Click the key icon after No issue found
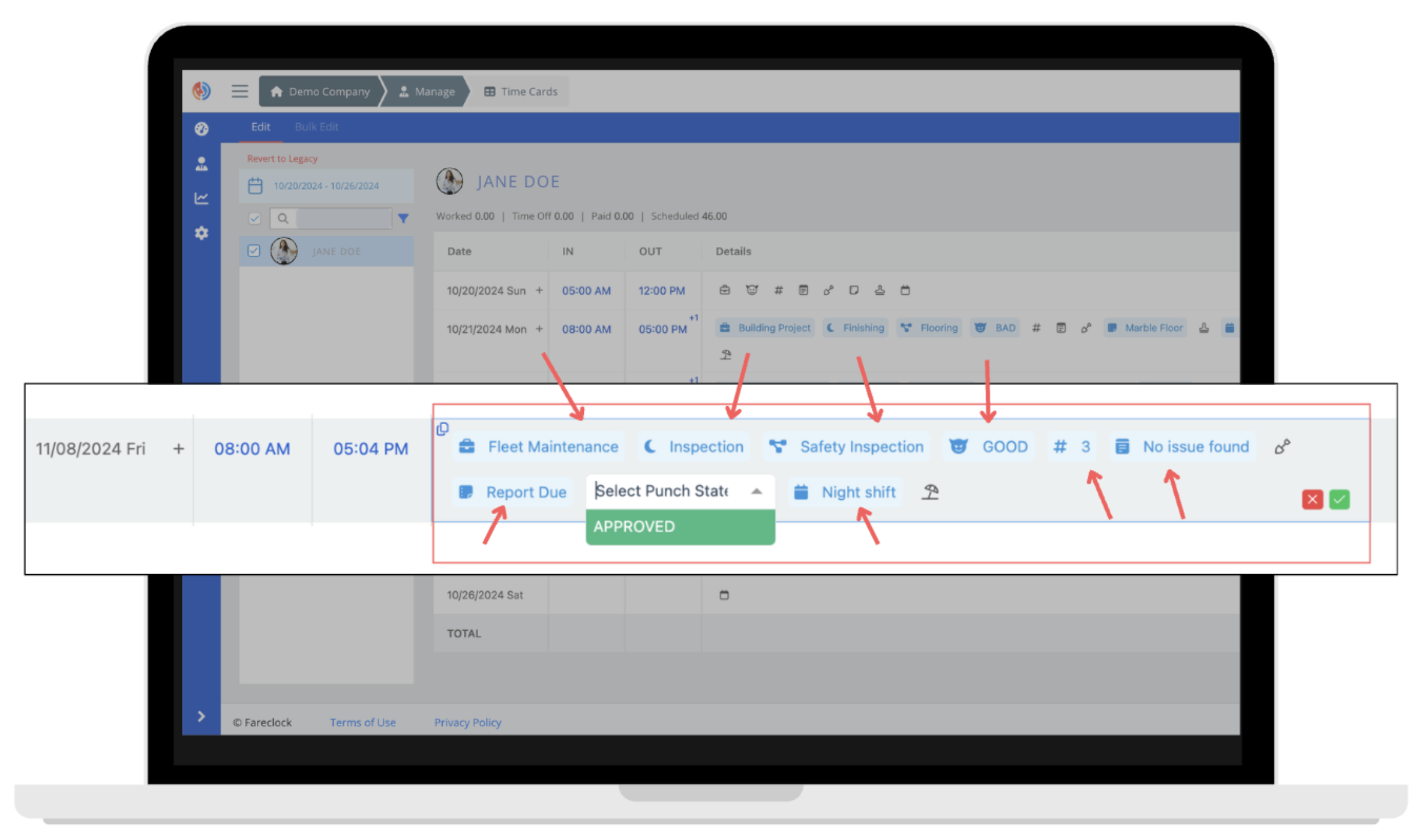The width and height of the screenshot is (1422, 840). tap(1283, 446)
